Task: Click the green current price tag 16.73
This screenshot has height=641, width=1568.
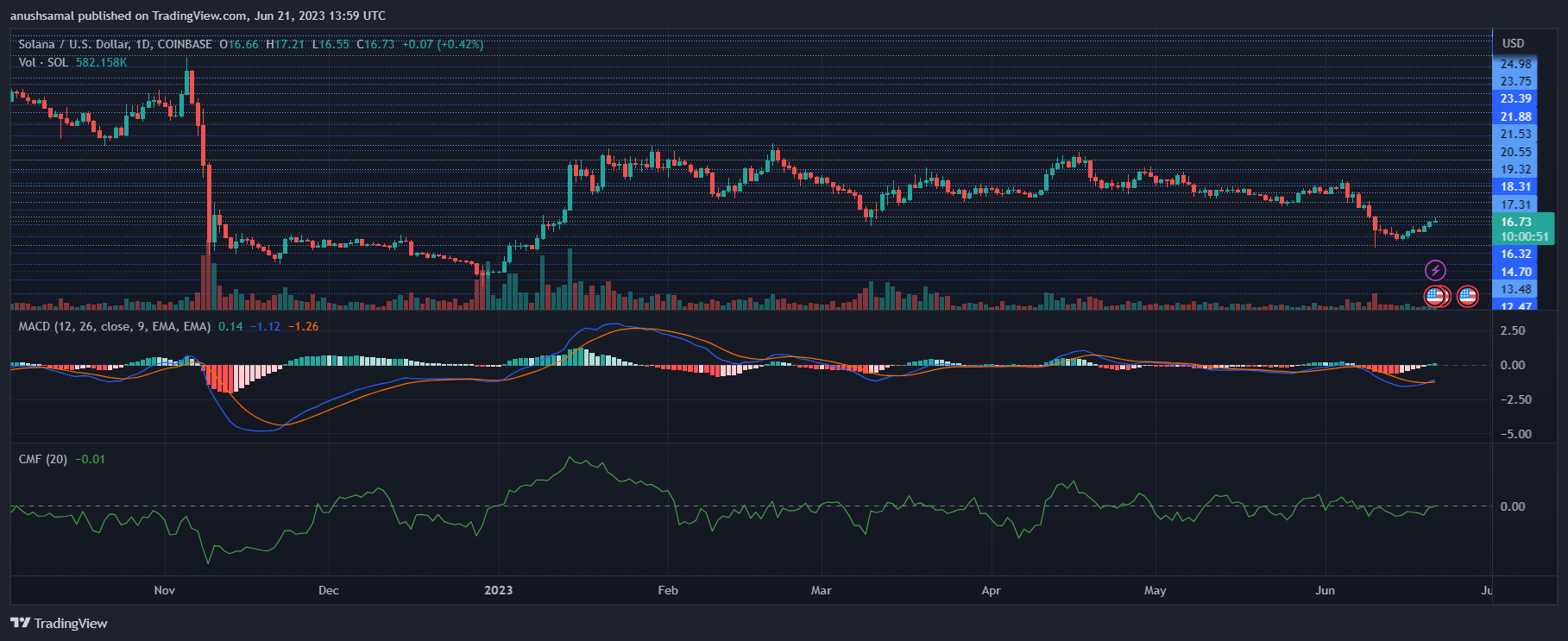Action: pos(1516,222)
